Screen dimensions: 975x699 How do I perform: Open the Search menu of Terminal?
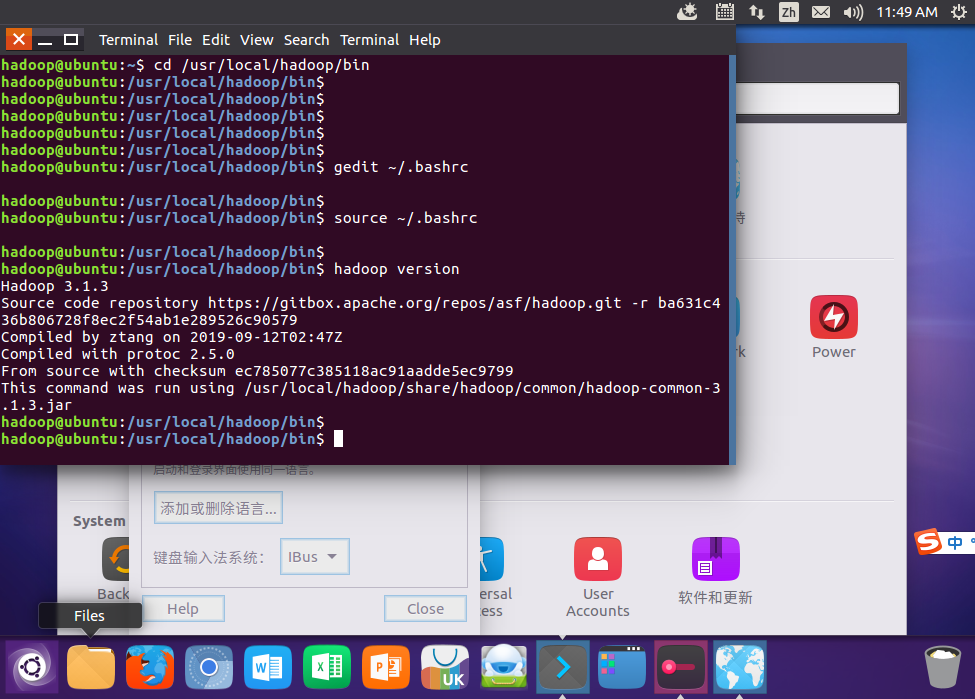point(307,40)
